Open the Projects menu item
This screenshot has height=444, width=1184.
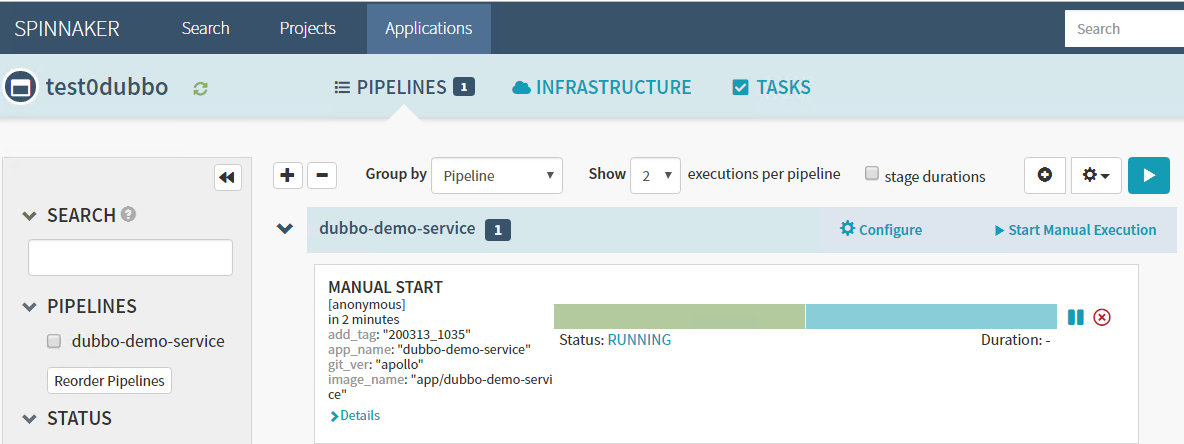click(308, 28)
